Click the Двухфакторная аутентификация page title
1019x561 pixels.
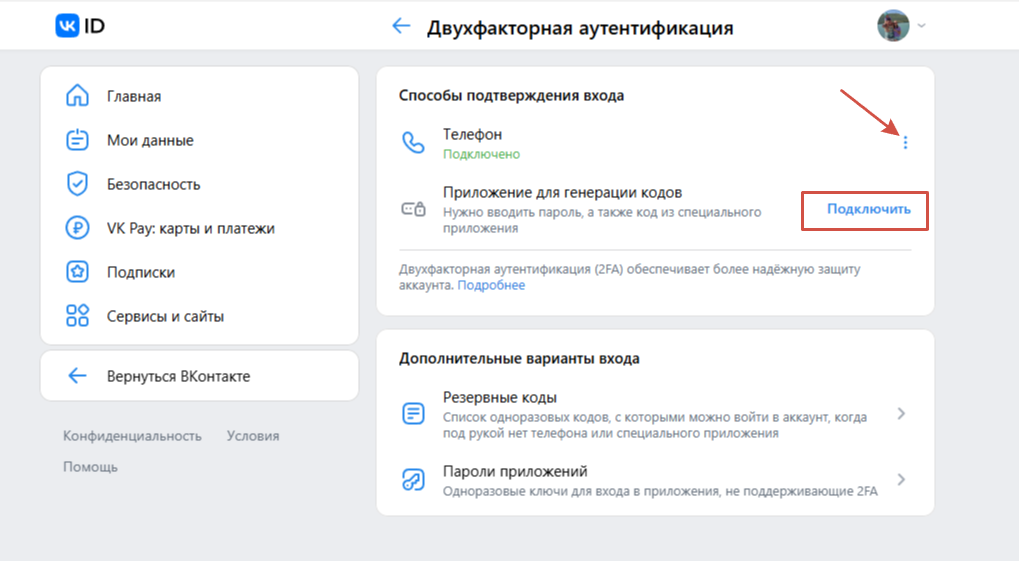point(580,28)
